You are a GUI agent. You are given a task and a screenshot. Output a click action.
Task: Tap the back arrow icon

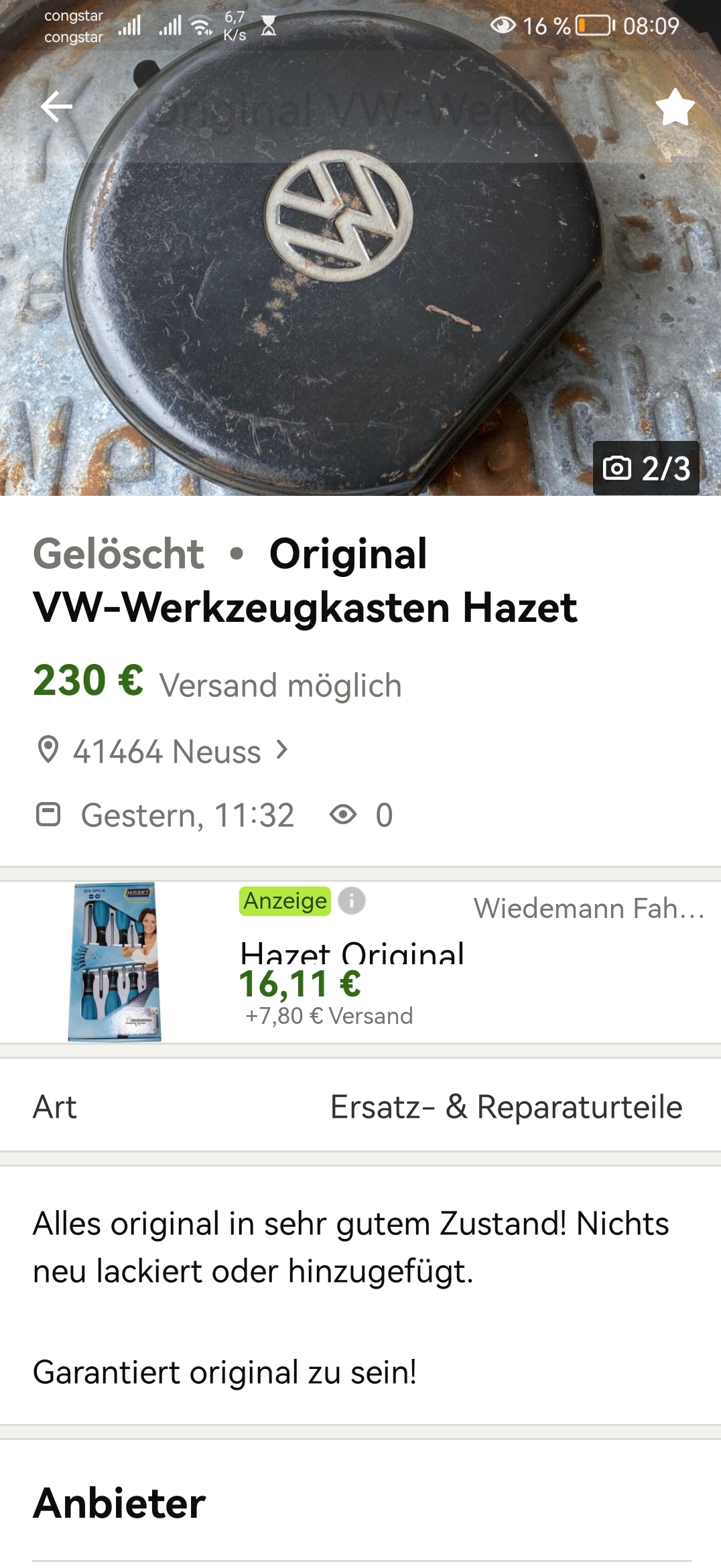tap(56, 107)
